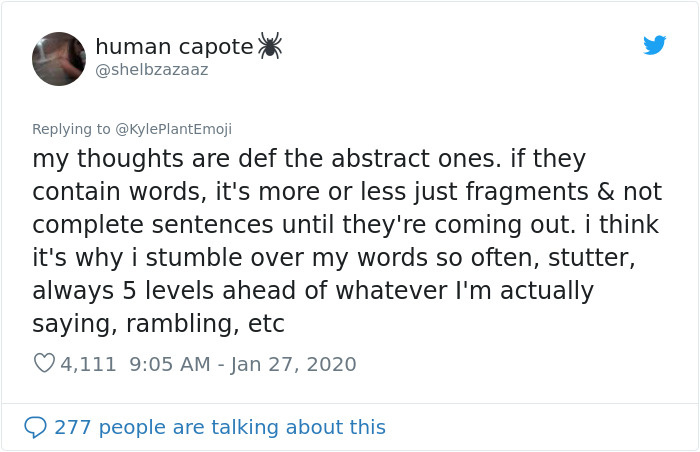700x452 pixels.
Task: Click the 'Replying to' label
Action: pyautogui.click(x=71, y=129)
